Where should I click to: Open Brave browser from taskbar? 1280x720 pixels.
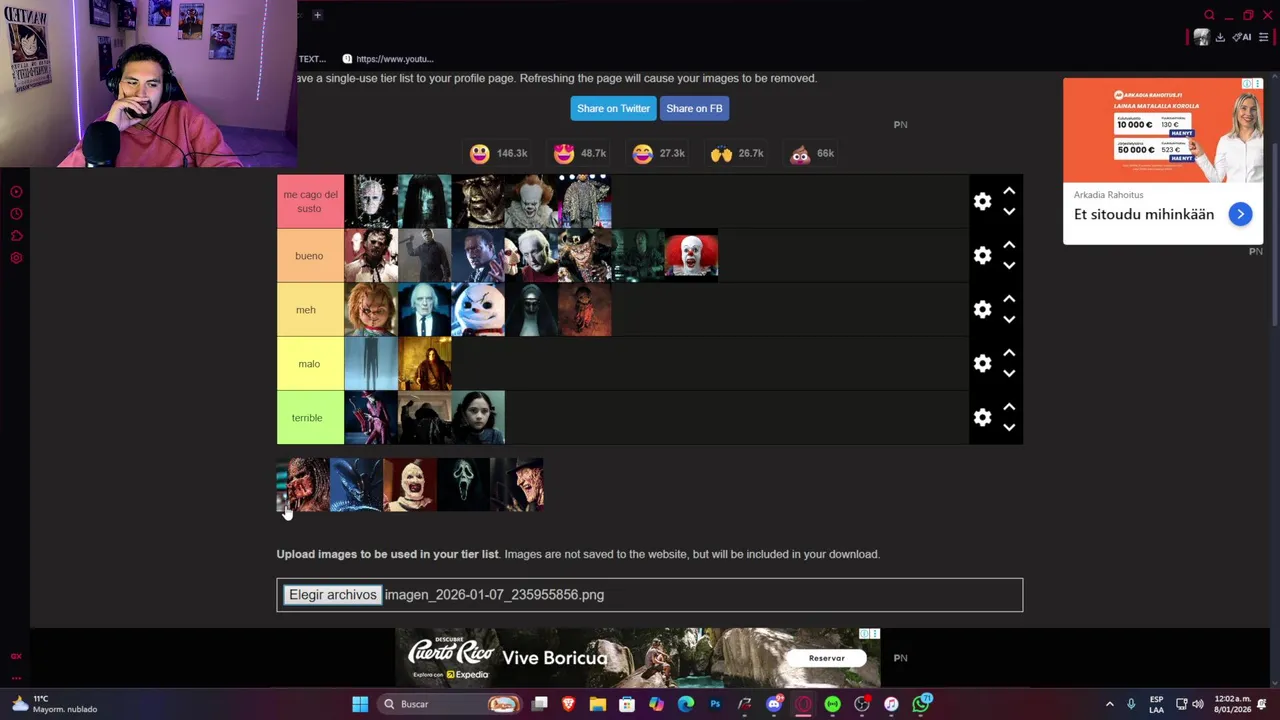(x=568, y=704)
